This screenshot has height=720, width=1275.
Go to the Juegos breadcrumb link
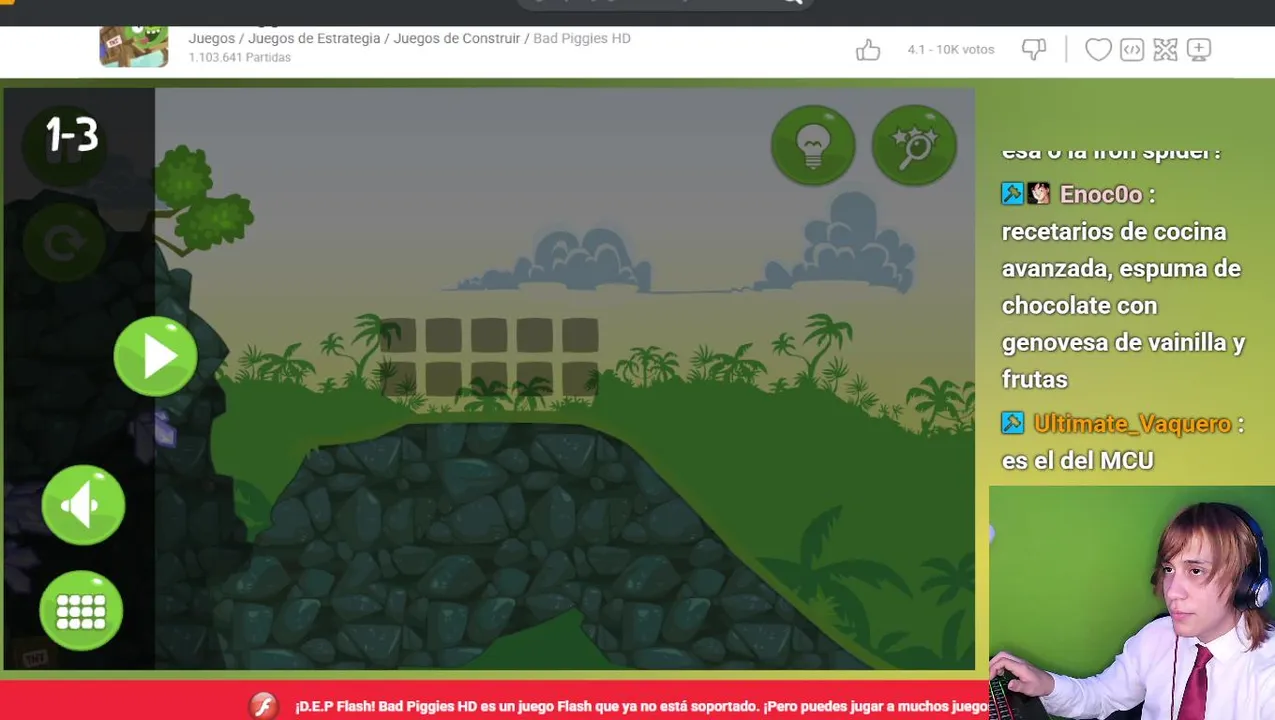[212, 38]
